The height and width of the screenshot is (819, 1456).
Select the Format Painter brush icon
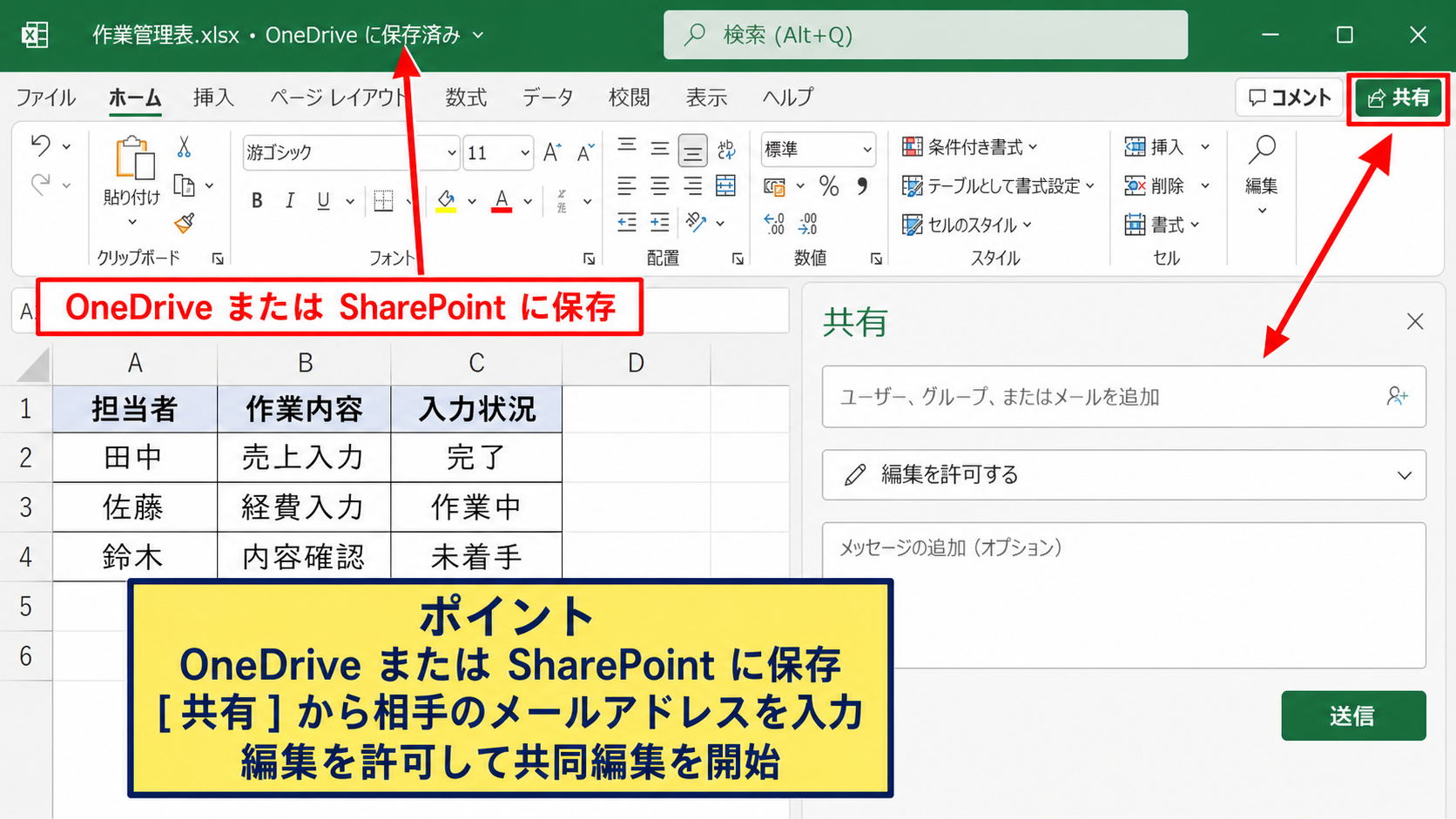pyautogui.click(x=184, y=224)
